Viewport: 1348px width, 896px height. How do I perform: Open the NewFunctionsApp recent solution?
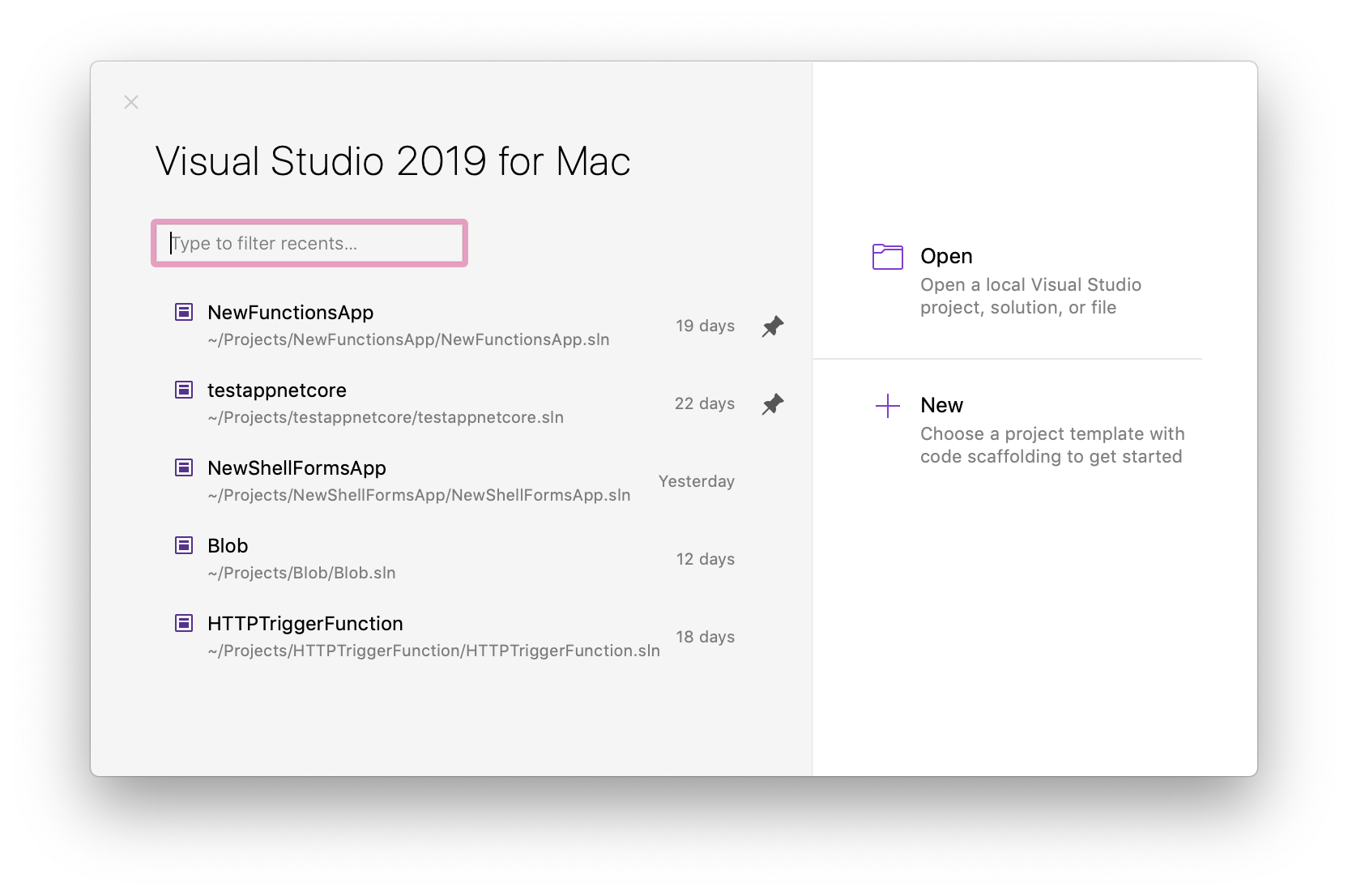point(291,312)
